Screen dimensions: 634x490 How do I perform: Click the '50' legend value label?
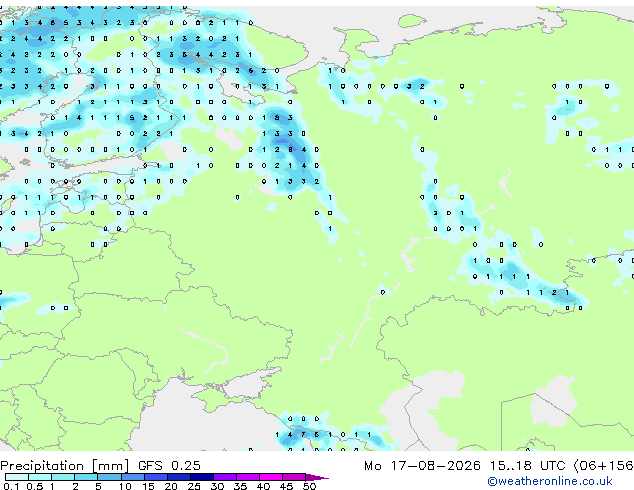pos(309,486)
